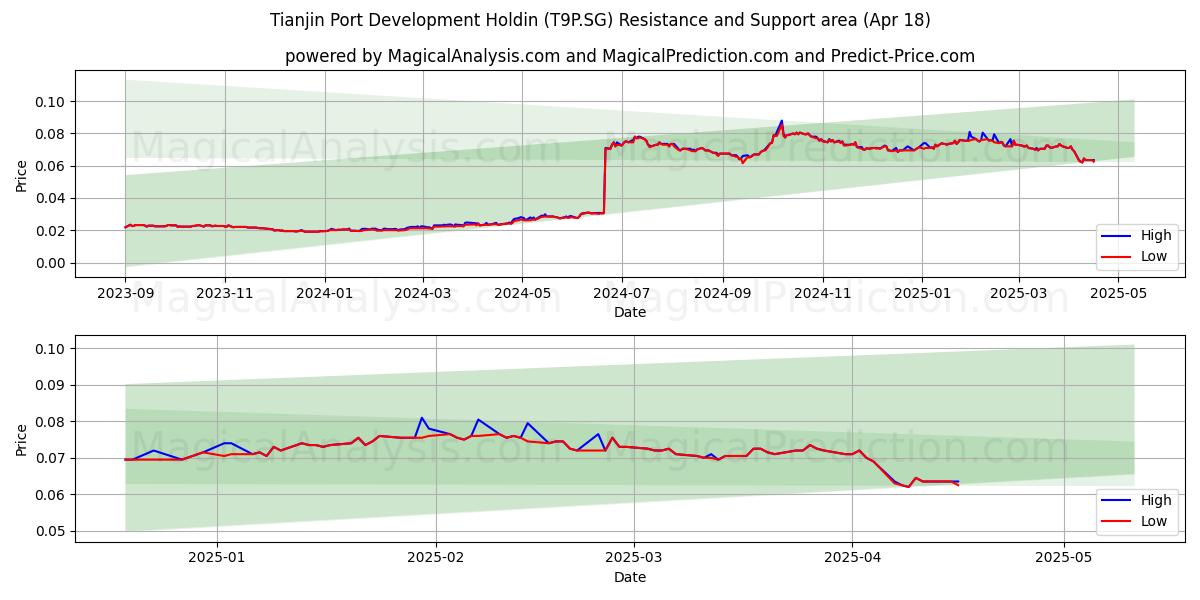
Task: Click the '2024-09' x-axis label in top chart
Action: (722, 295)
